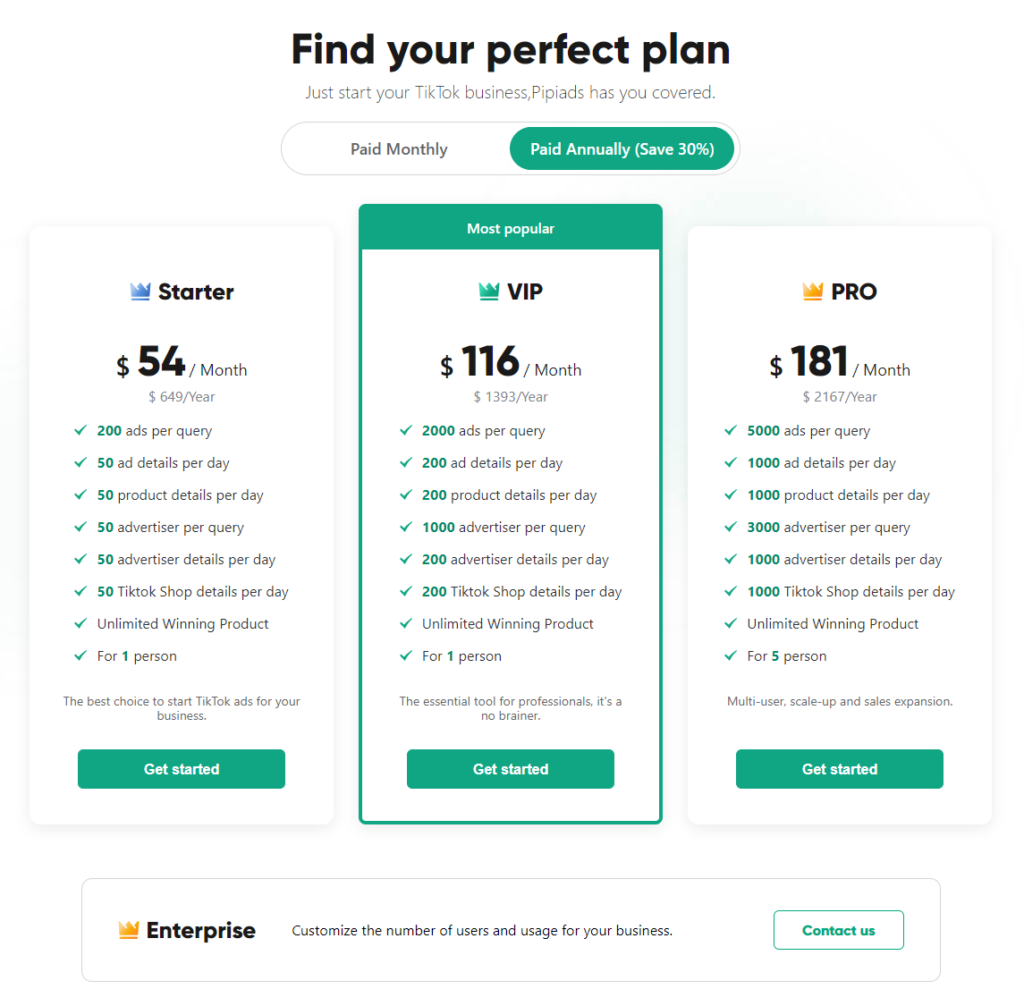
Task: Click Get started under Starter plan
Action: (x=182, y=769)
